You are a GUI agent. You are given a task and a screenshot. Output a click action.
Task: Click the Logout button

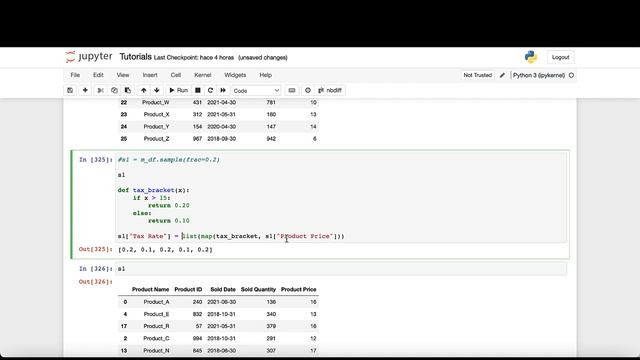[560, 57]
